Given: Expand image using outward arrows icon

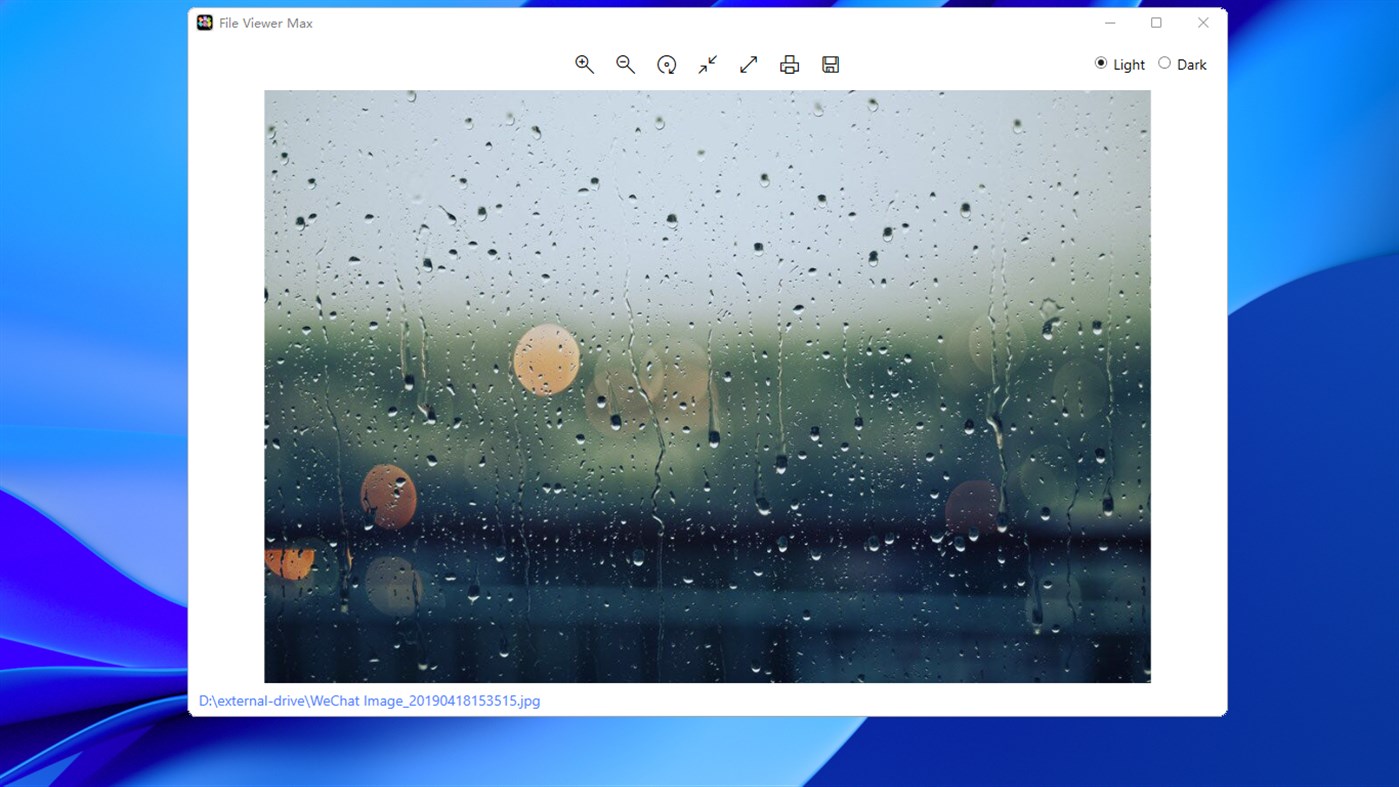Looking at the screenshot, I should coord(748,64).
